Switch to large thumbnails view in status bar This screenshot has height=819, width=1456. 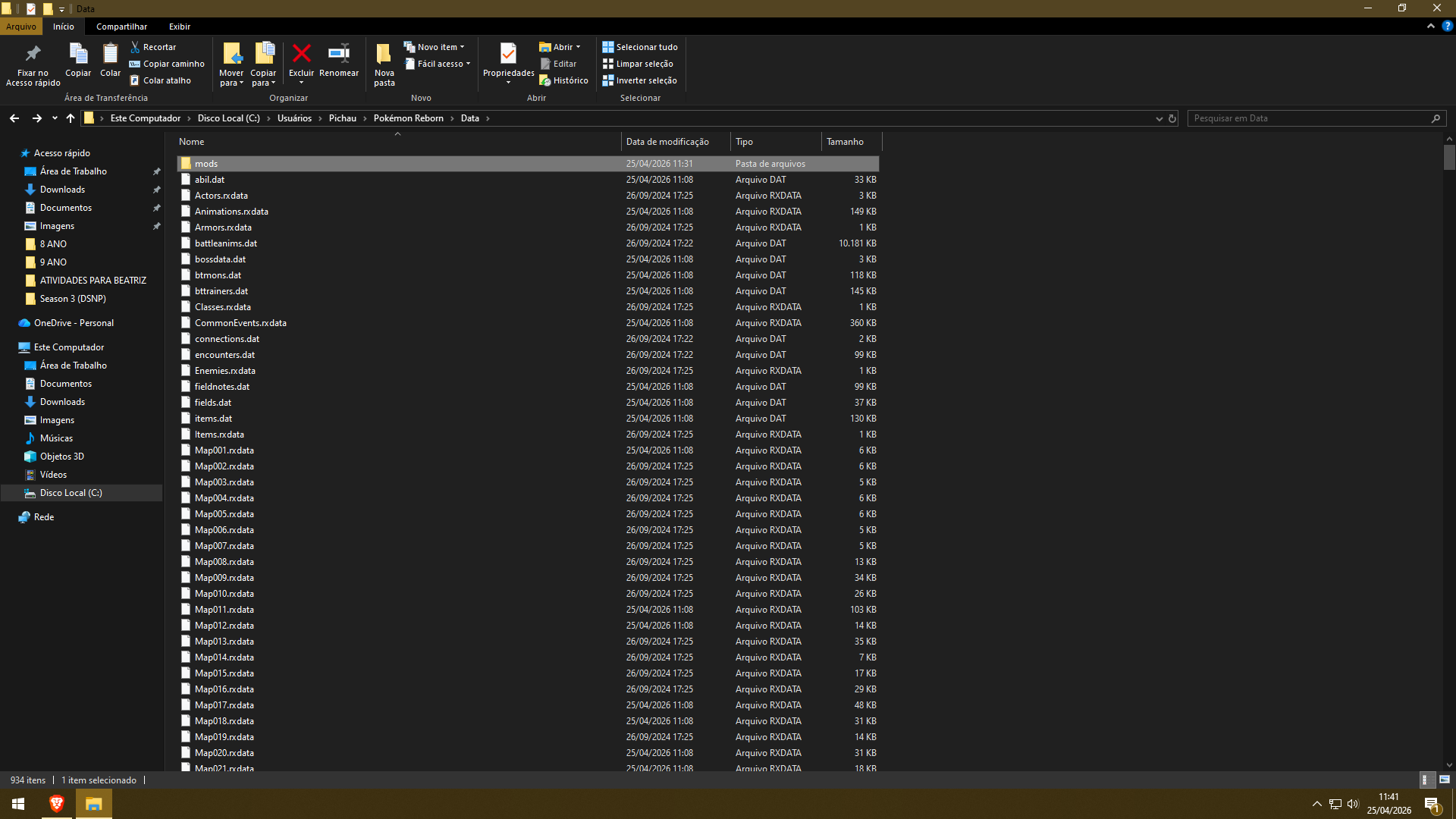1445,780
